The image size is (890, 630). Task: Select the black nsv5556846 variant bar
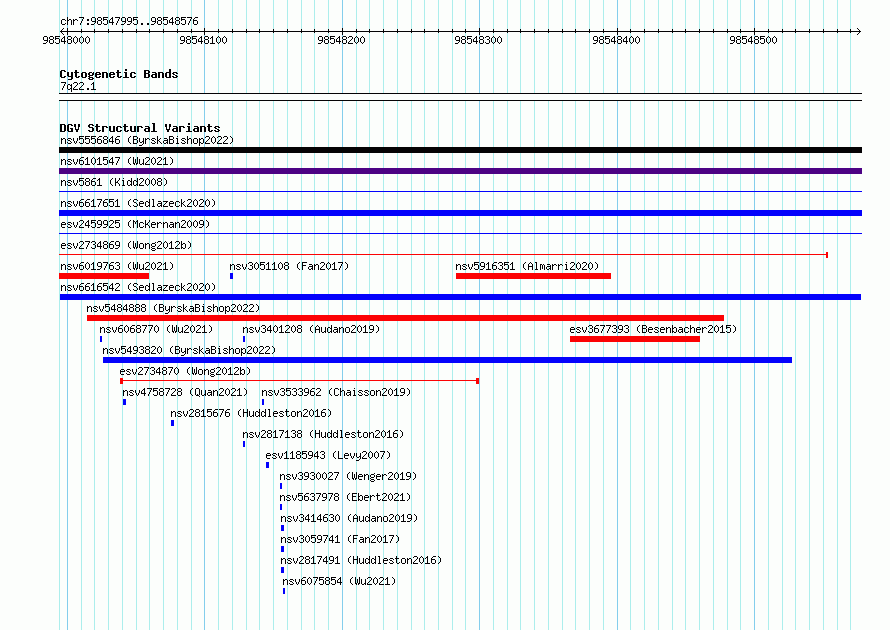coord(460,150)
